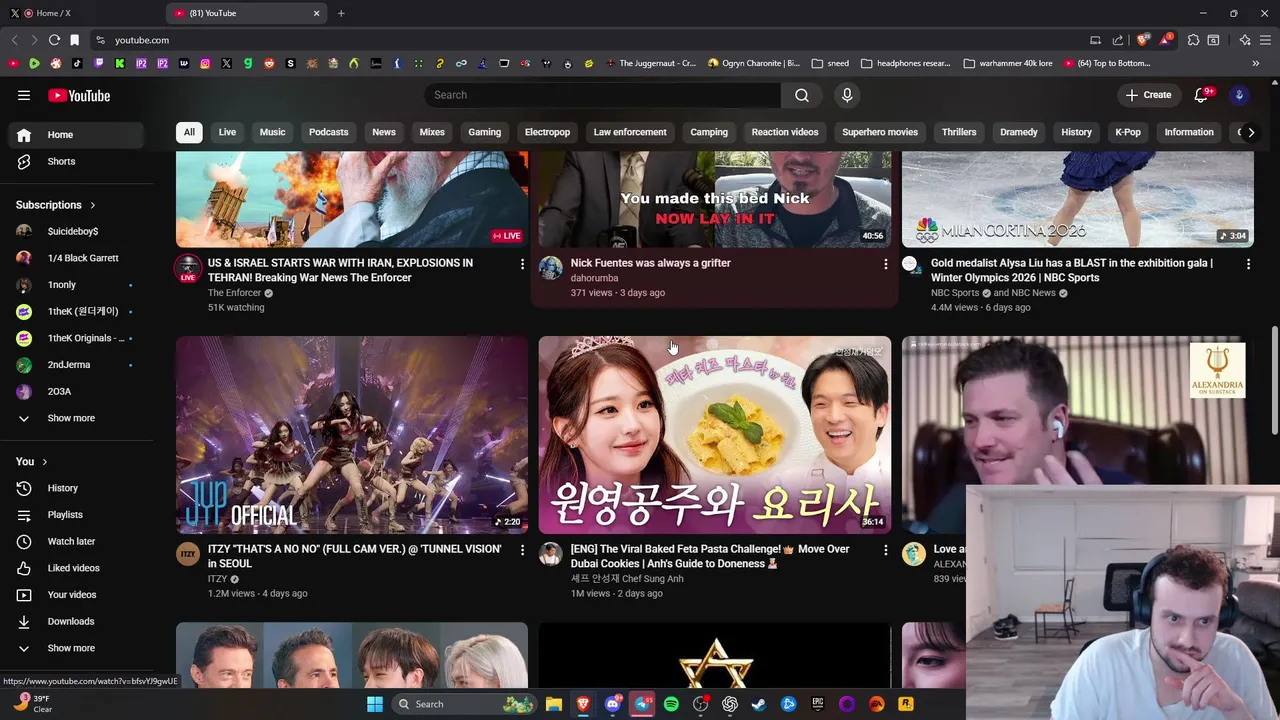
Task: Open NBC Sports channel link
Action: [x=955, y=293]
